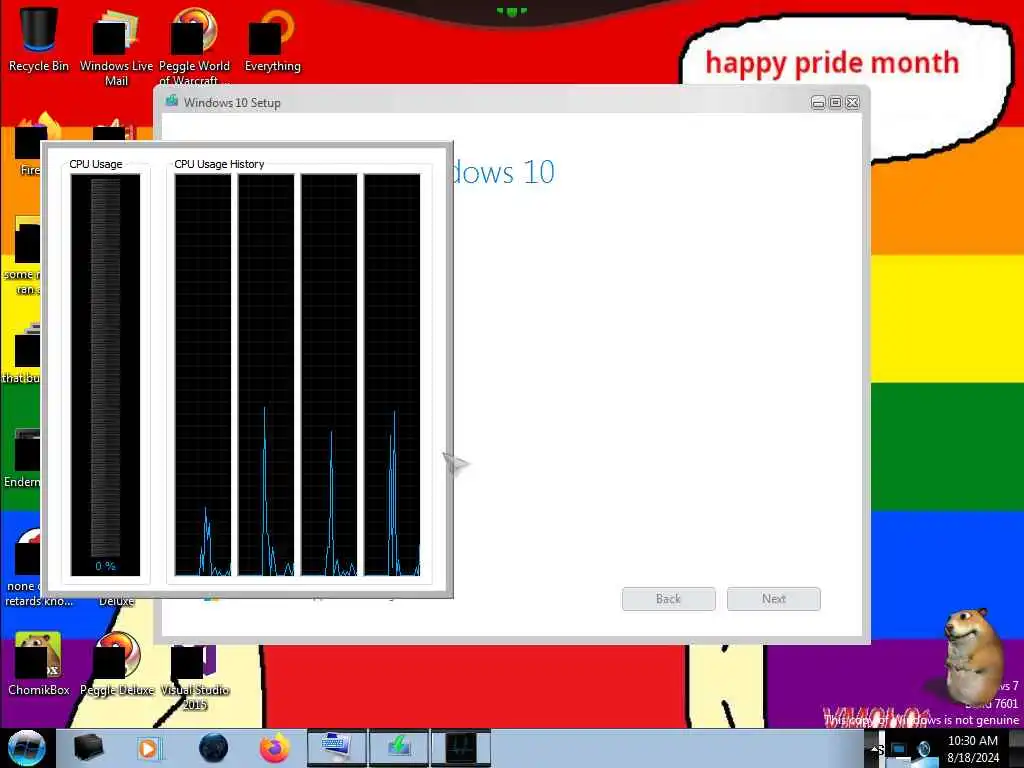Open Visual Studio 2015 desktop shortcut
Image resolution: width=1024 pixels, height=768 pixels.
(194, 677)
